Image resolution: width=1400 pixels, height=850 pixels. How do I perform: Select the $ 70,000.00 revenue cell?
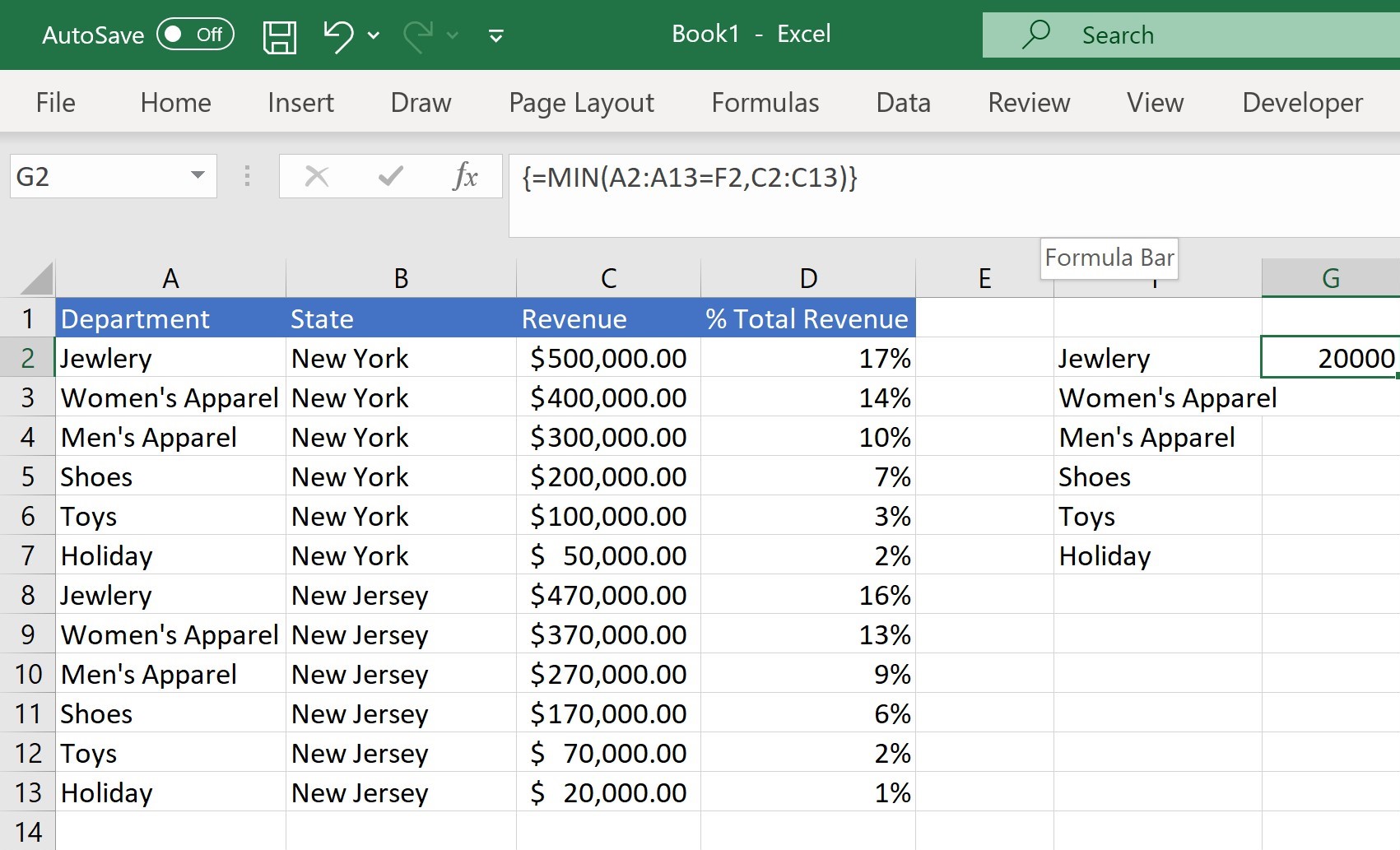pos(608,753)
